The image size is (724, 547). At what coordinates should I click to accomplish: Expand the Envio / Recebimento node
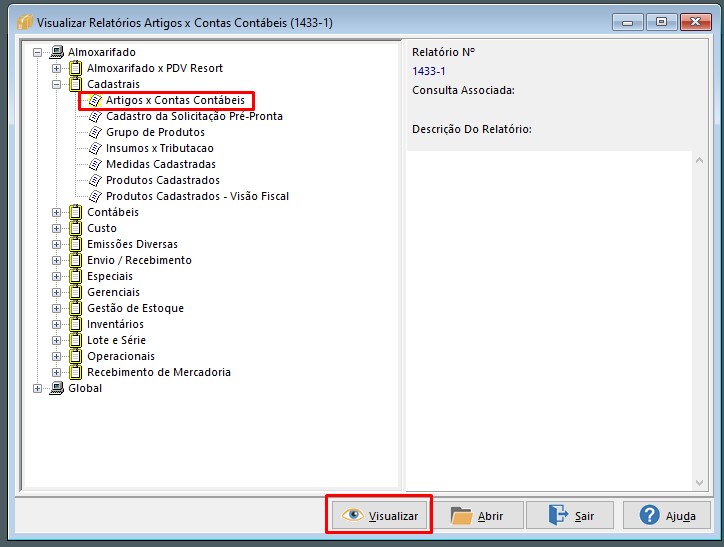click(56, 260)
